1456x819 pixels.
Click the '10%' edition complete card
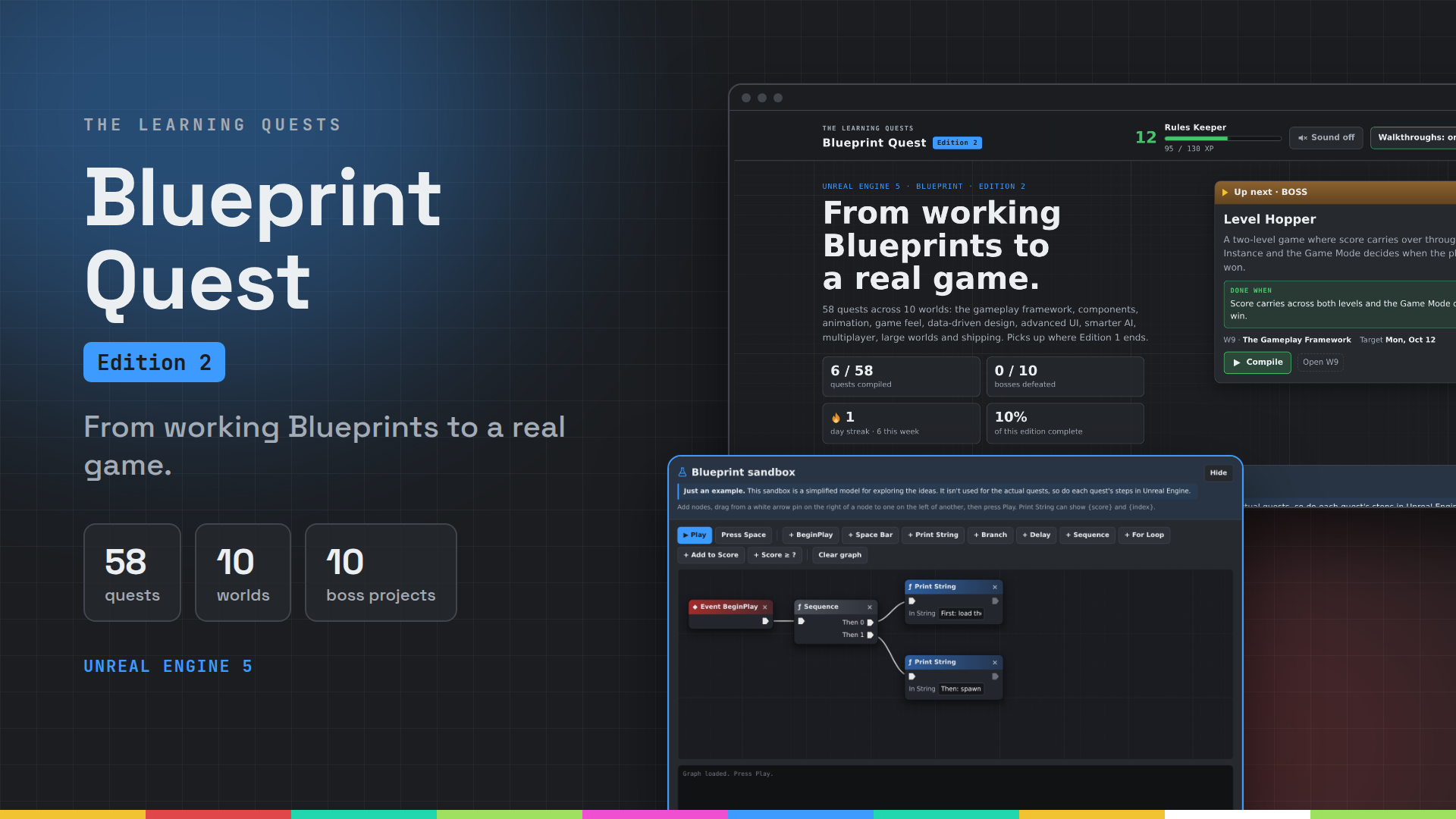[1065, 423]
